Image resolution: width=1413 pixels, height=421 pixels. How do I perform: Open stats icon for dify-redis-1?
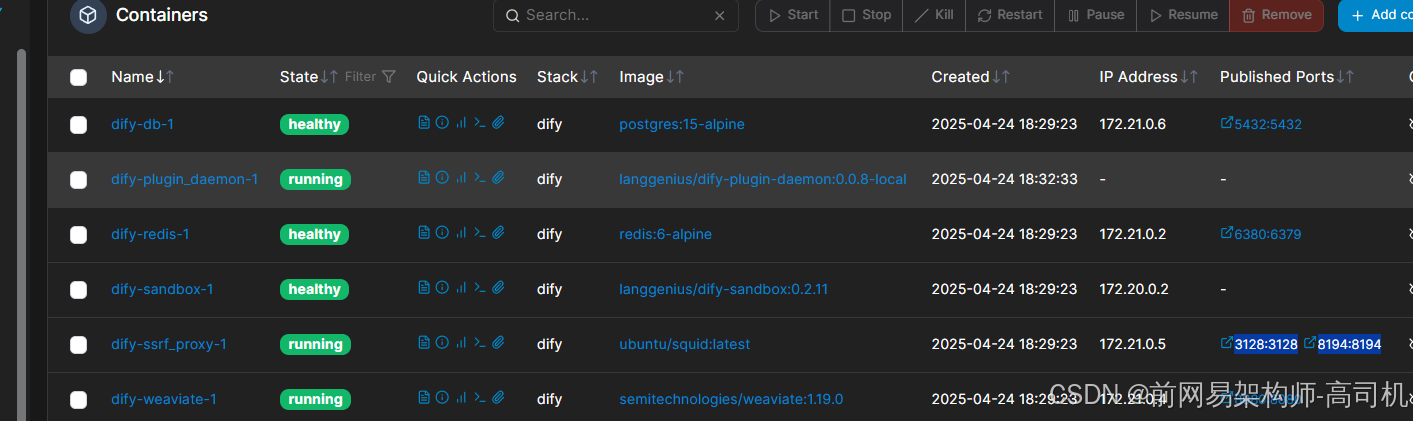click(461, 233)
